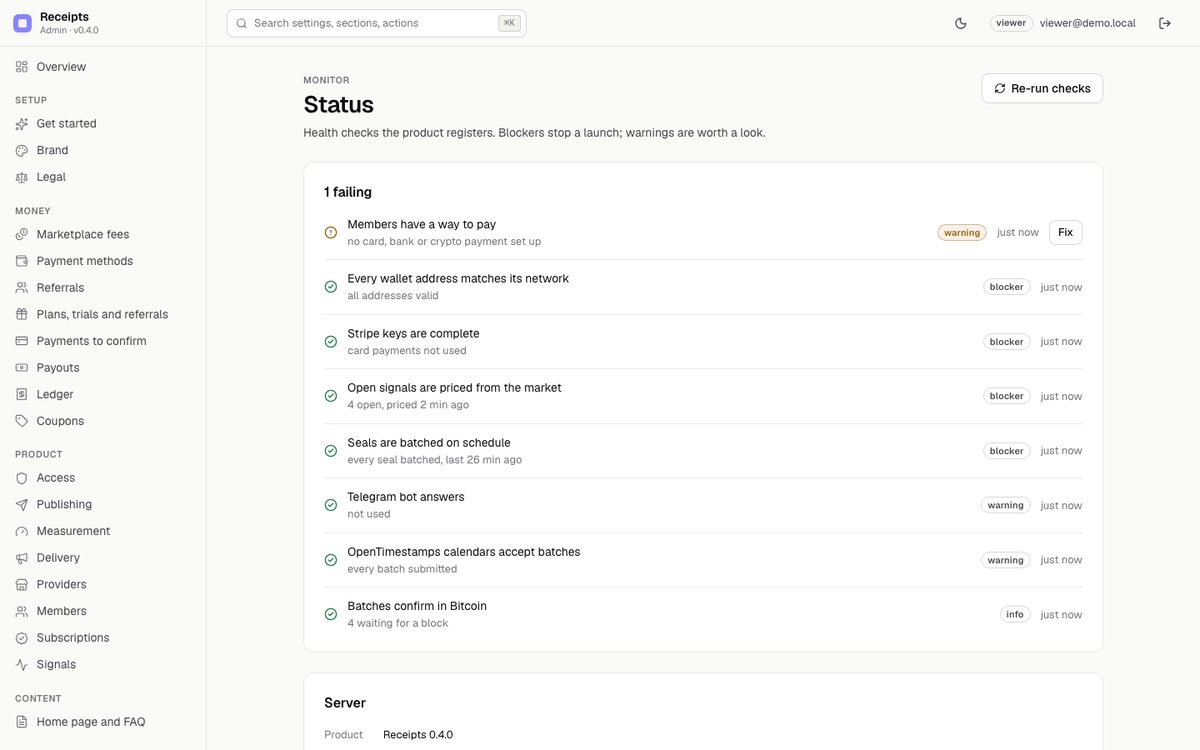Click the Search settings, sections, actions field
The height and width of the screenshot is (750, 1200).
(x=376, y=23)
